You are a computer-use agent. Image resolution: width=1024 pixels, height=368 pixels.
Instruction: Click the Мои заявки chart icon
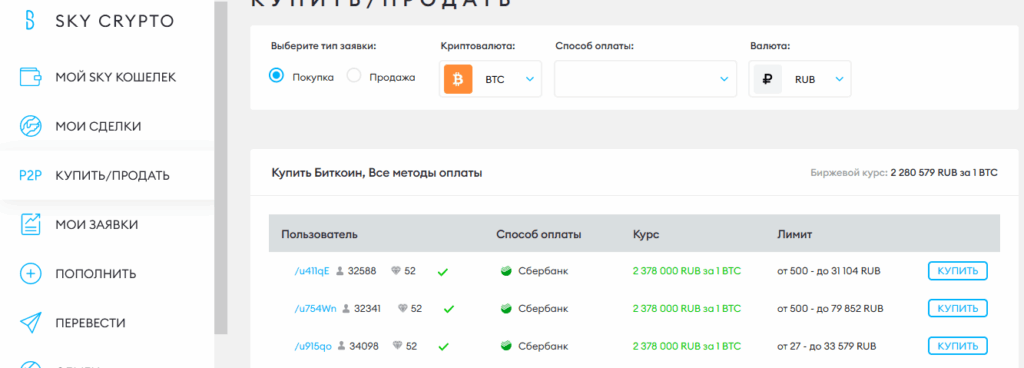pos(30,224)
